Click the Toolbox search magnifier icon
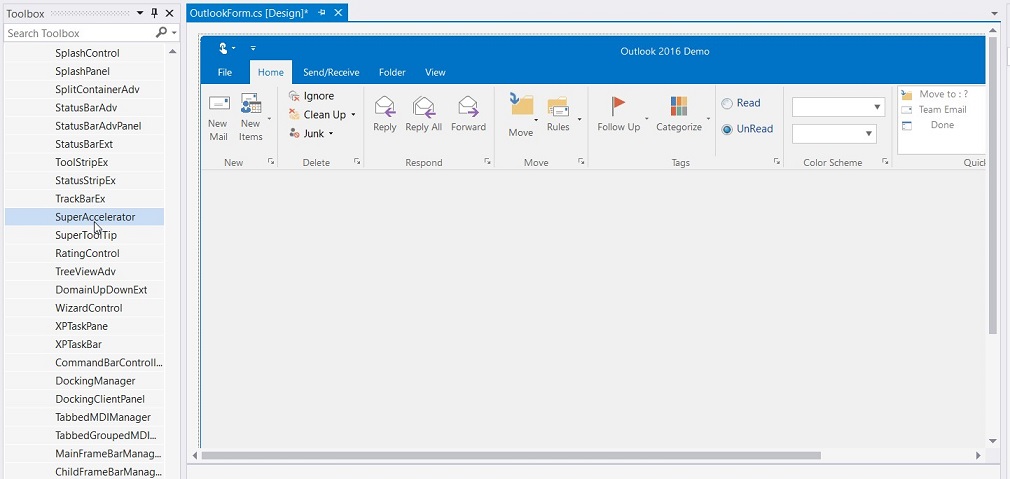Viewport: 1010px width, 479px height. click(x=161, y=32)
